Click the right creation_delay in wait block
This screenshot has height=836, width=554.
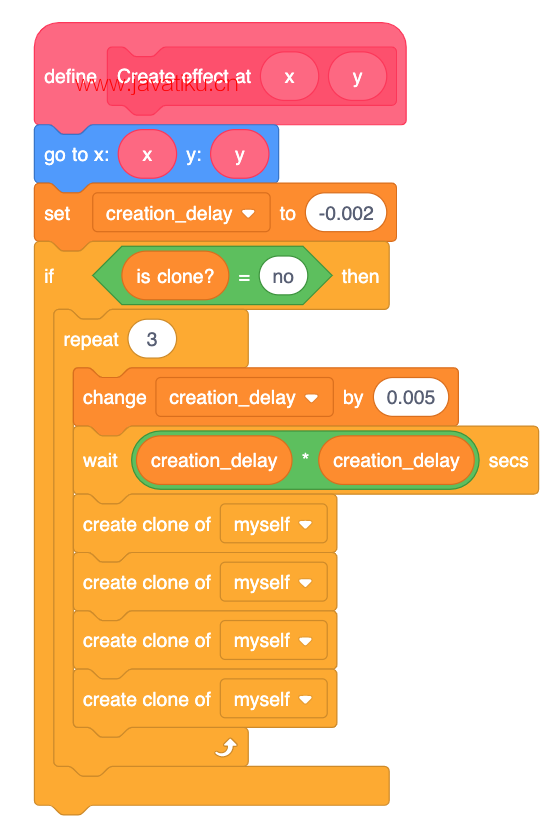point(396,460)
